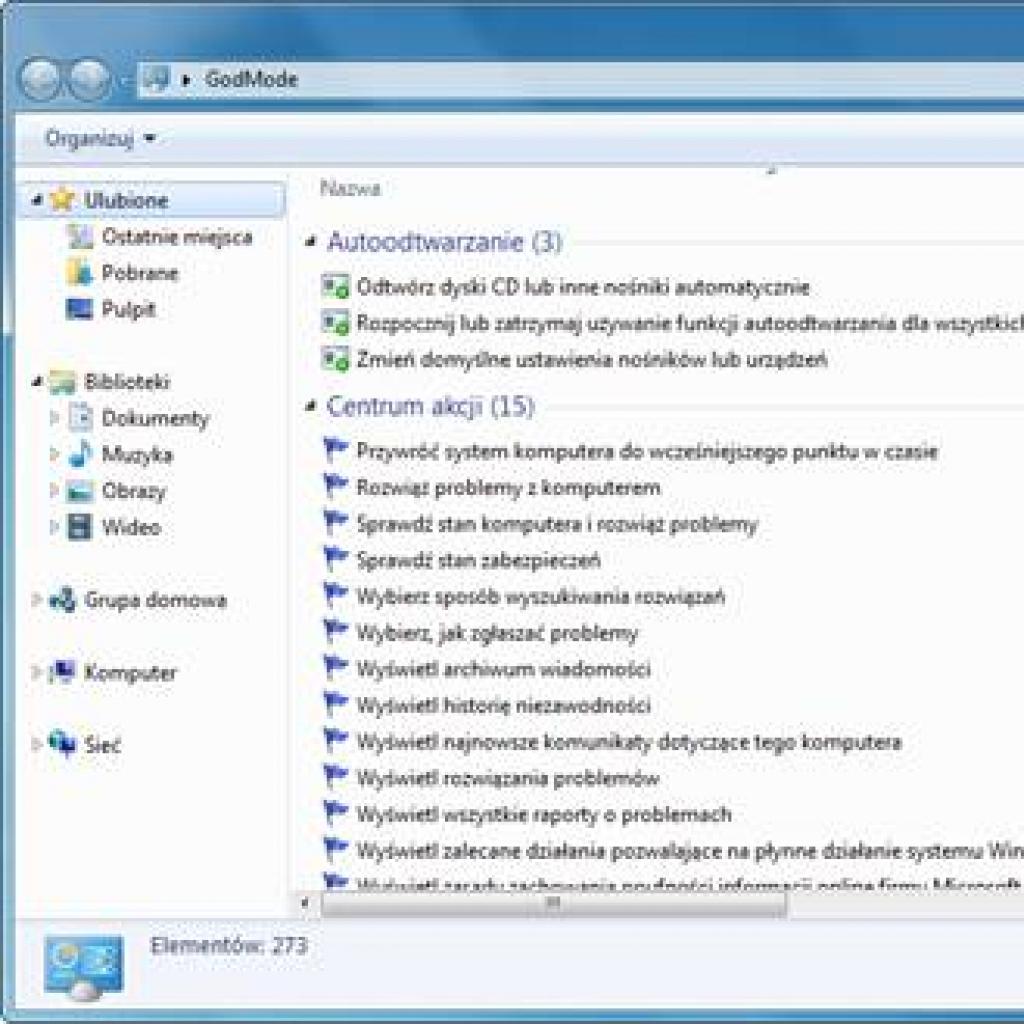Click autoplay icon beside 'Rozpocznij lub zatrzymaj'

336,323
